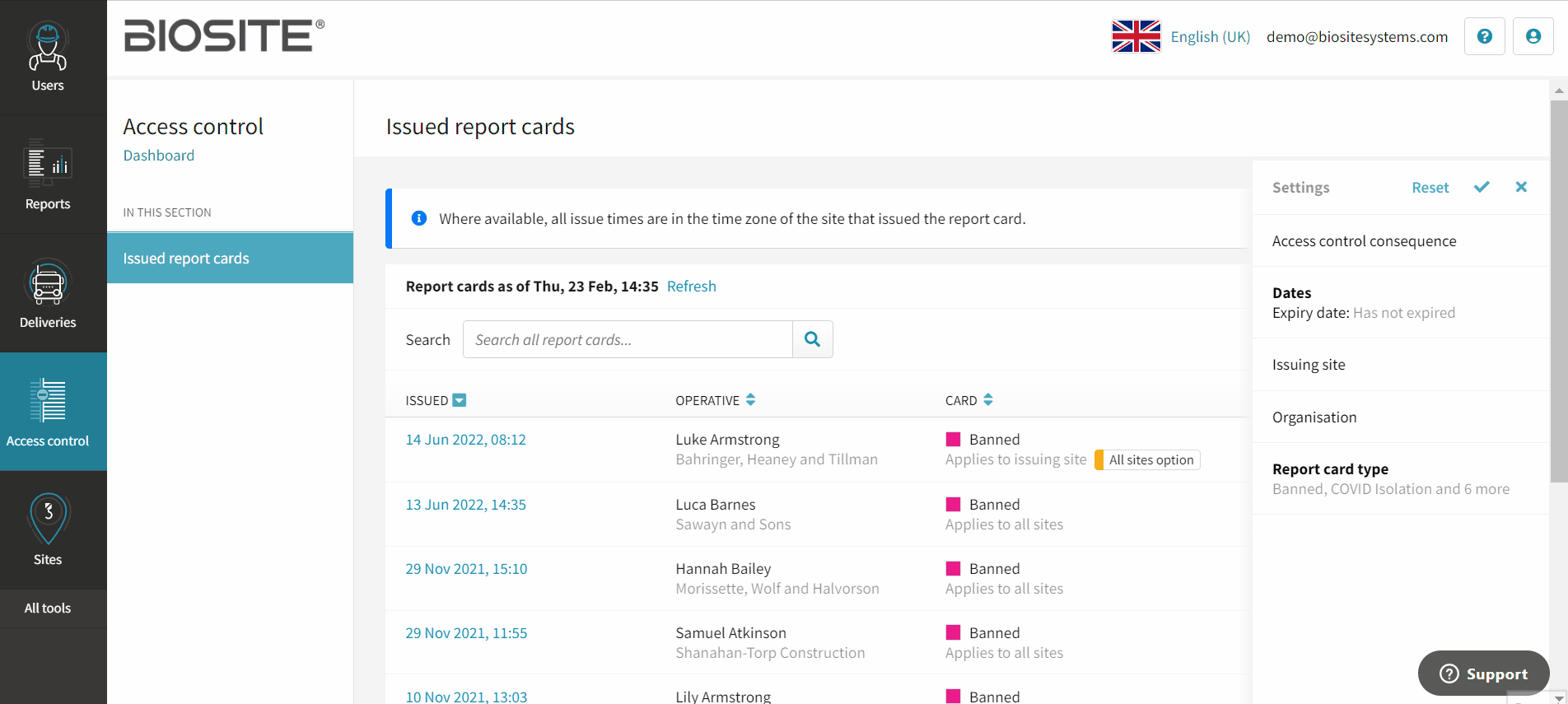Open the user account profile icon

(x=1533, y=36)
